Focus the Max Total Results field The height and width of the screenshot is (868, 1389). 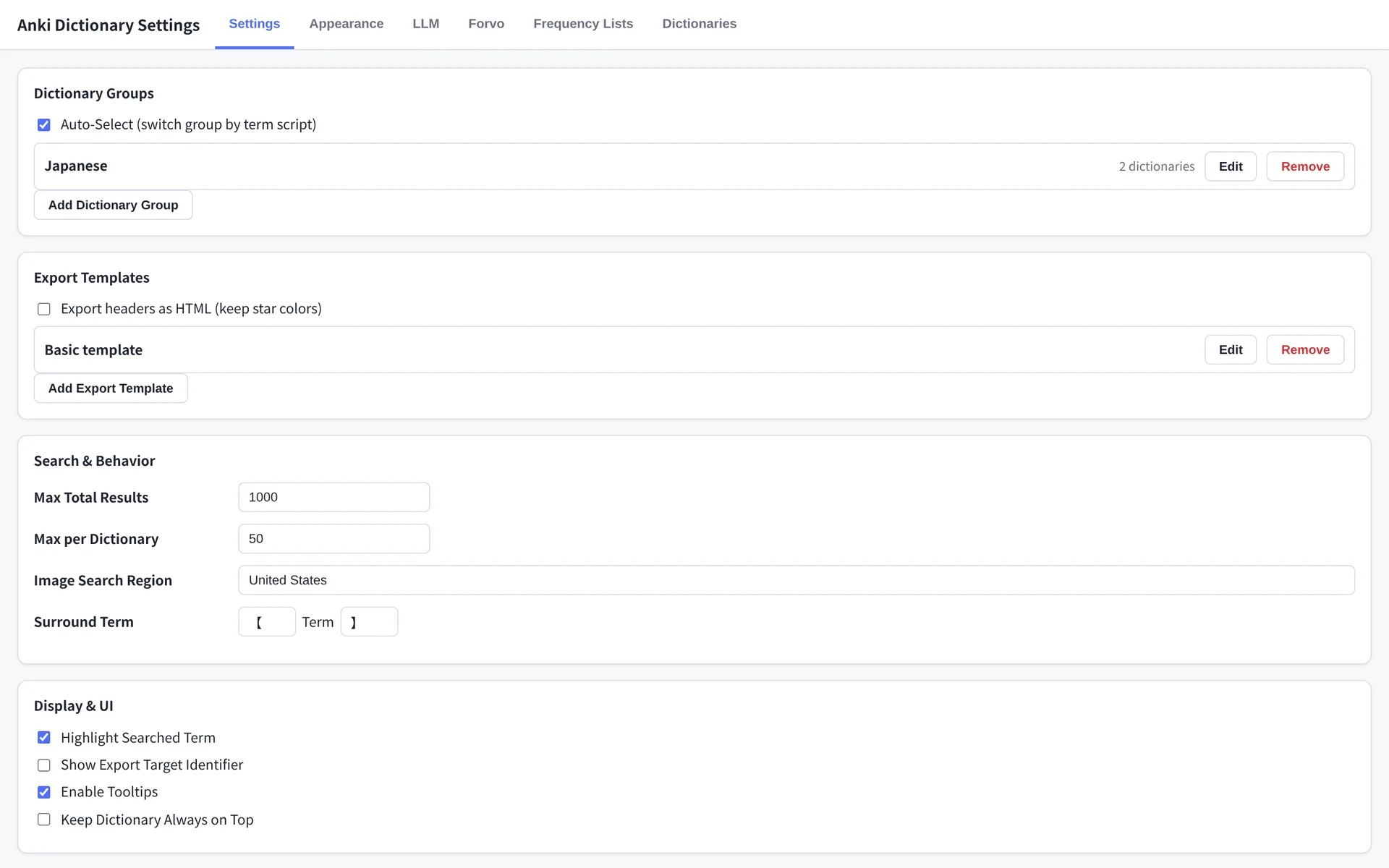(334, 498)
